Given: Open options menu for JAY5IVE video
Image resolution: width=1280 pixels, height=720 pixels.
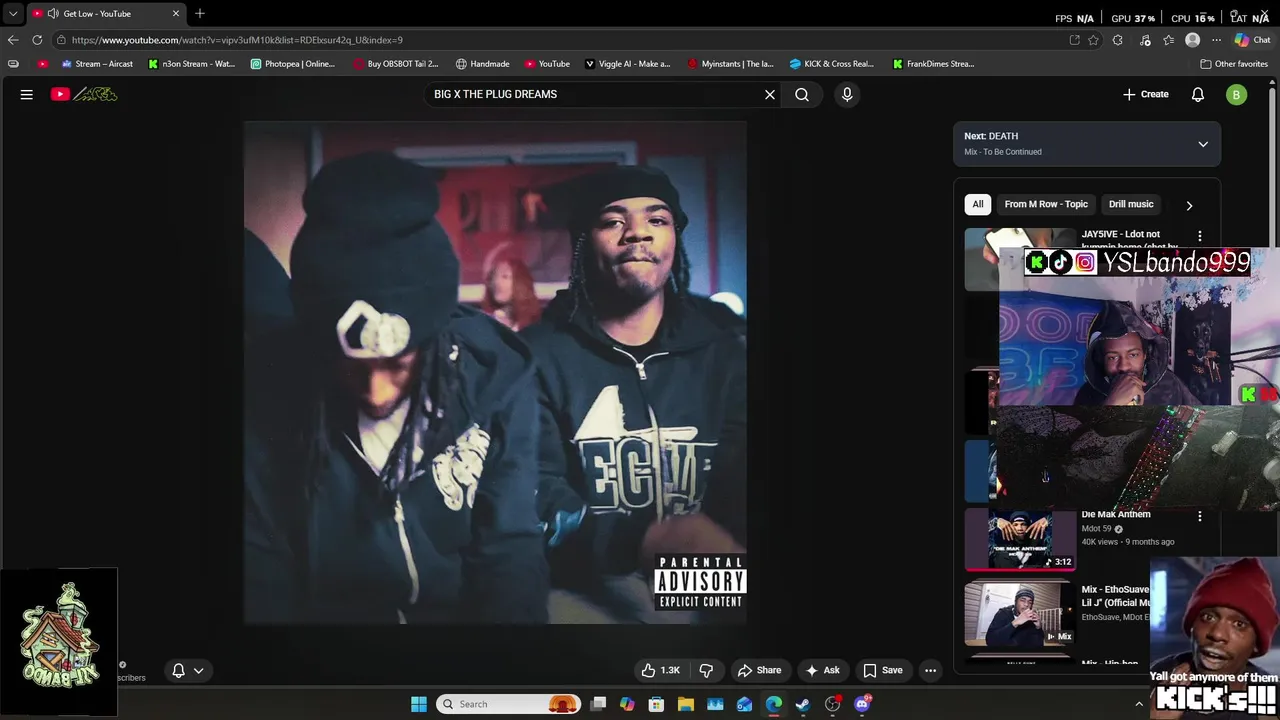Looking at the screenshot, I should [x=1200, y=236].
